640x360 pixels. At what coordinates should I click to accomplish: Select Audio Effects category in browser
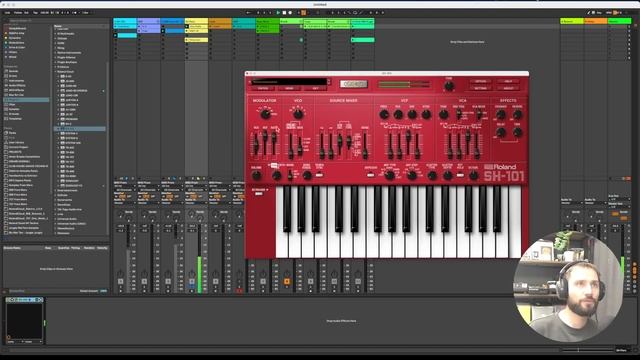(x=17, y=85)
